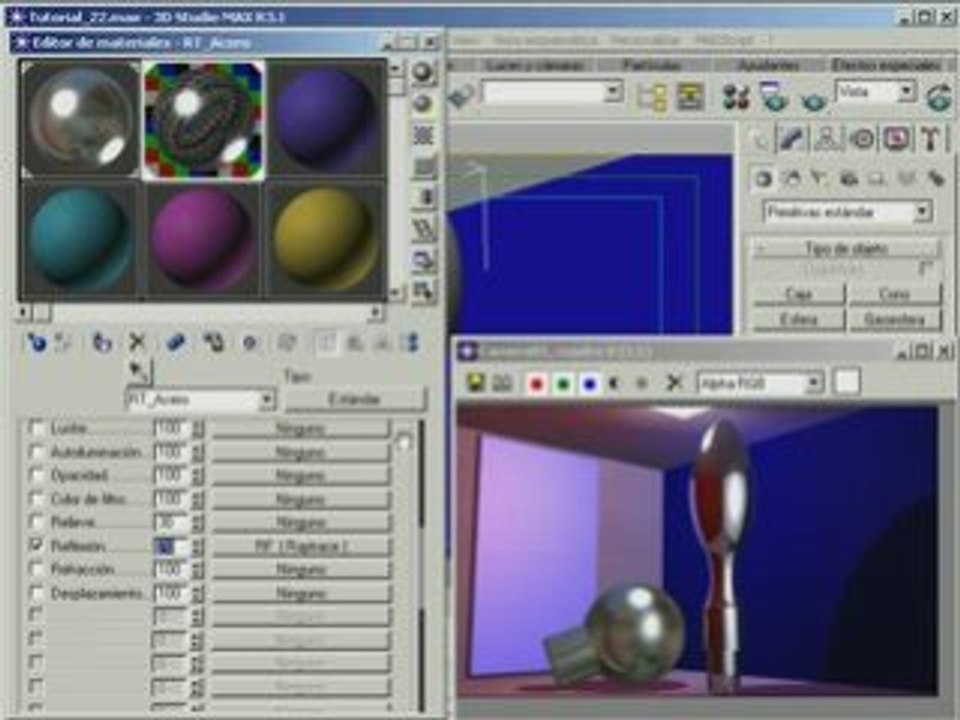Image resolution: width=960 pixels, height=720 pixels.
Task: Open the Display command panel tab
Action: (x=898, y=139)
